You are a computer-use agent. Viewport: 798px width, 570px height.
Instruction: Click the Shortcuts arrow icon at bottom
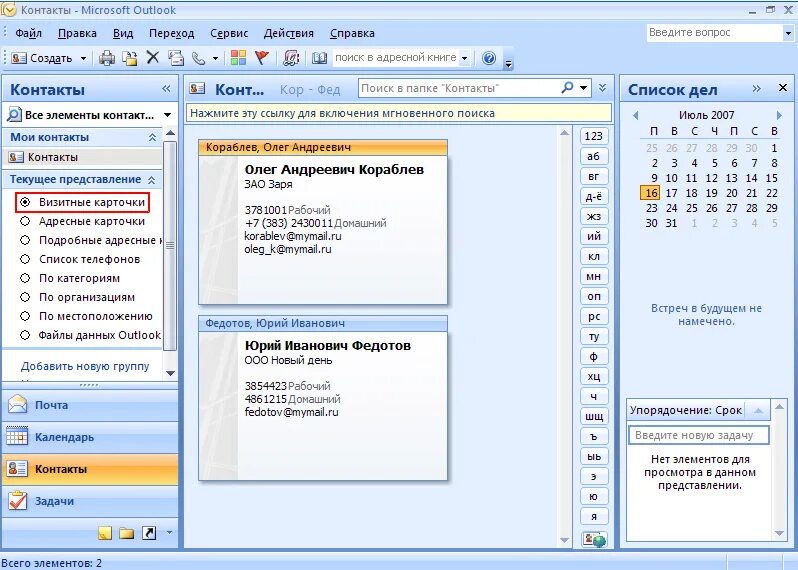click(149, 533)
